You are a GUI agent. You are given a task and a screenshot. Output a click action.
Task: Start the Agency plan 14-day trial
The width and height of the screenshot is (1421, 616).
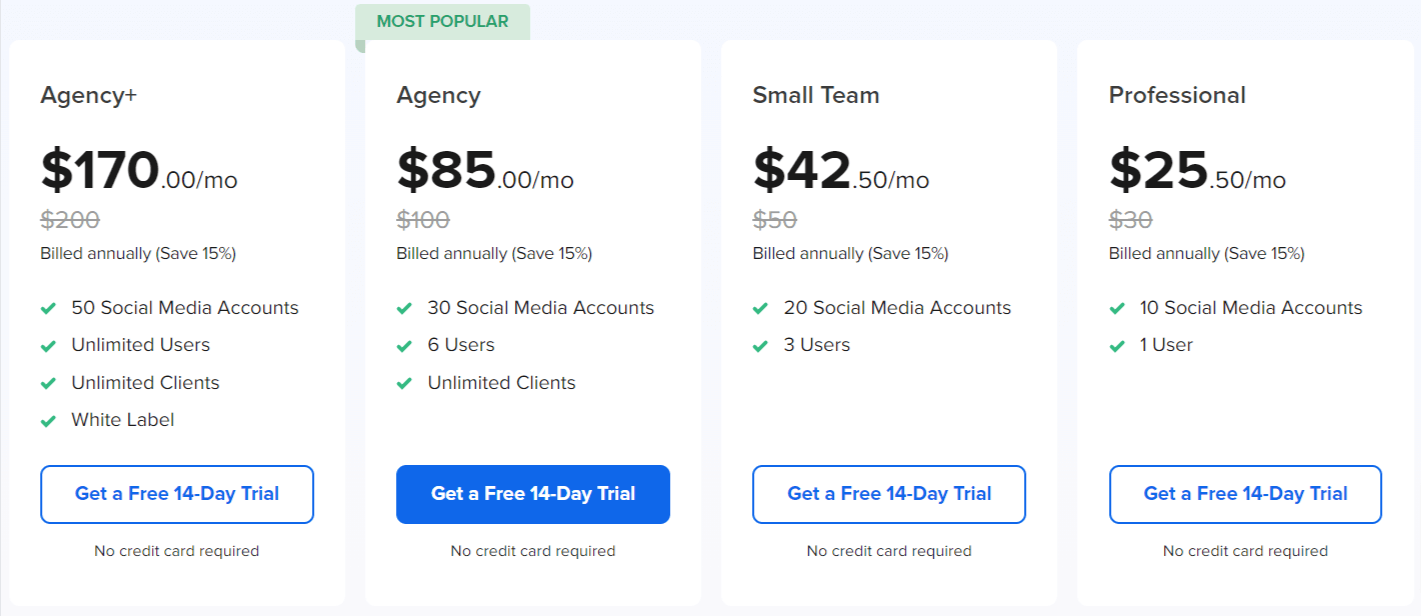tap(533, 494)
